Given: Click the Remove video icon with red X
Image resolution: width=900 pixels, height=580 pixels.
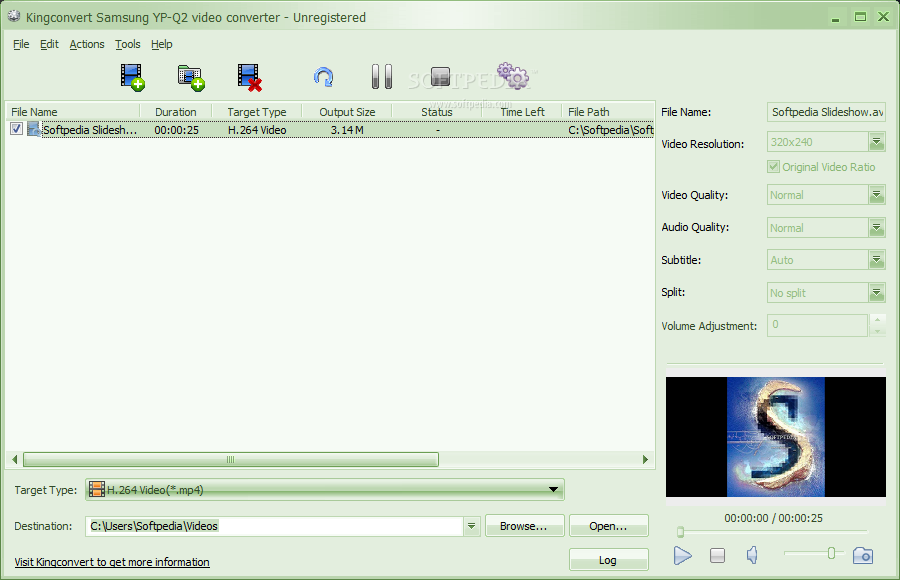Looking at the screenshot, I should [250, 78].
